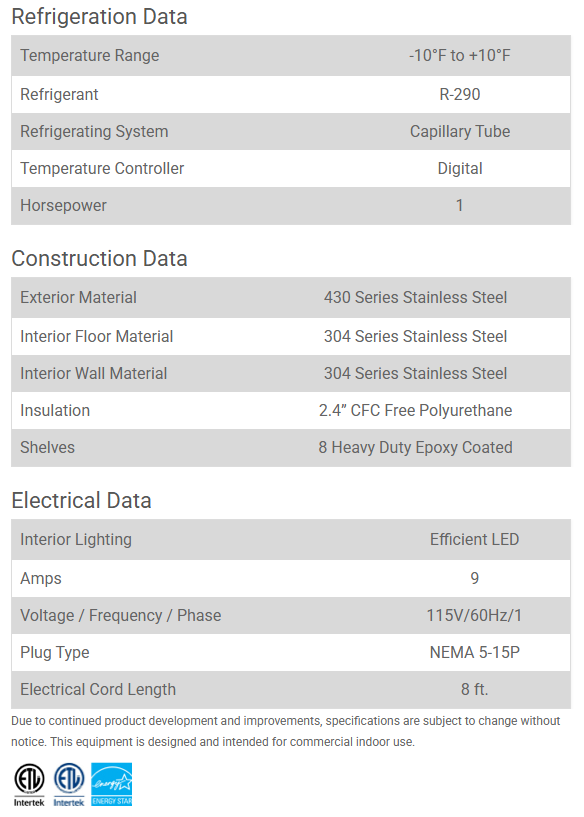This screenshot has height=817, width=584.
Task: Click the Efficient LED lighting value
Action: tap(474, 539)
